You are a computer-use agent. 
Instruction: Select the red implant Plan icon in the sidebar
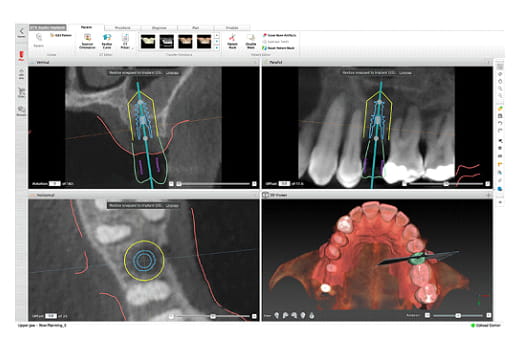(21, 56)
